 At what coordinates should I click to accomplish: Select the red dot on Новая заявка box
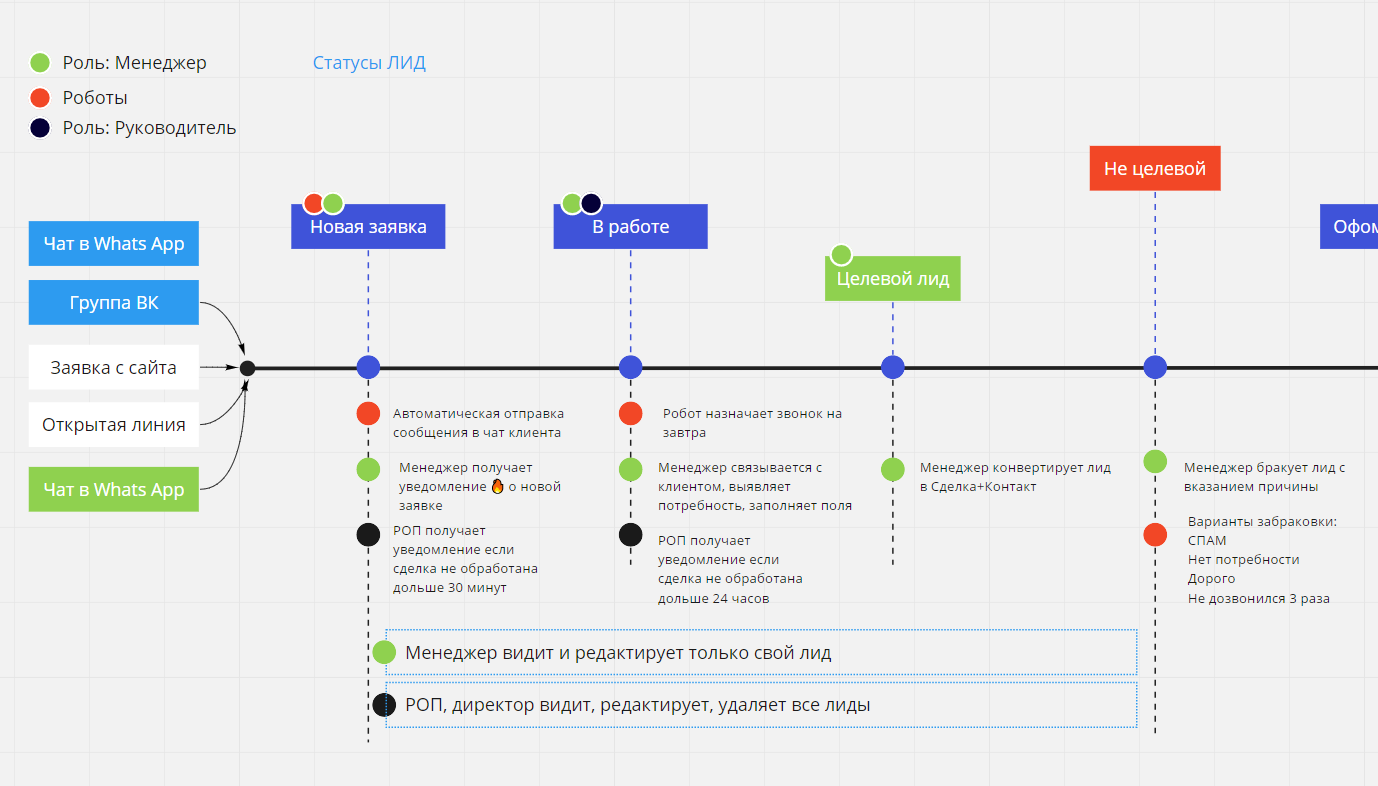(x=314, y=203)
